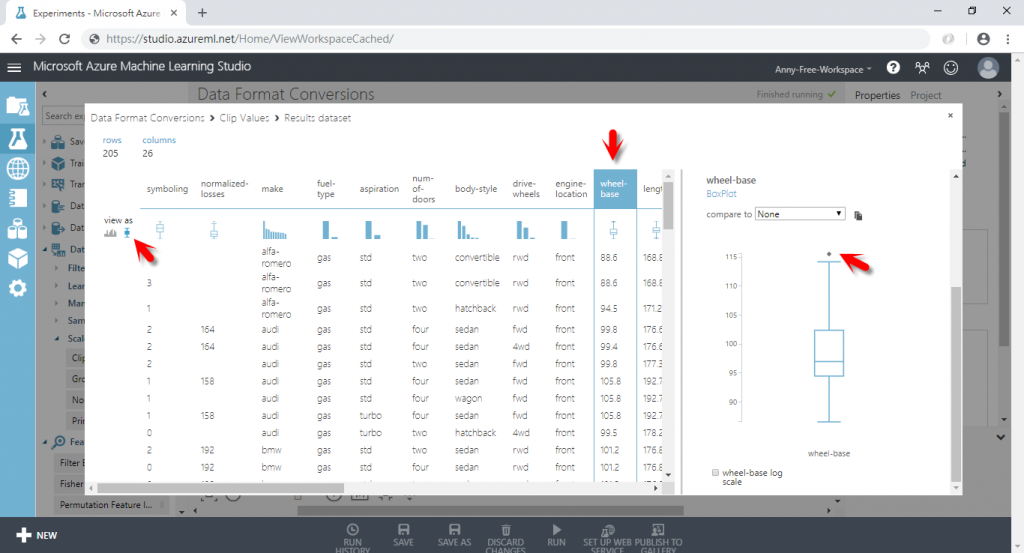The image size is (1024, 553).
Task: Collapse the Feature Selection tree node
Action: click(45, 442)
